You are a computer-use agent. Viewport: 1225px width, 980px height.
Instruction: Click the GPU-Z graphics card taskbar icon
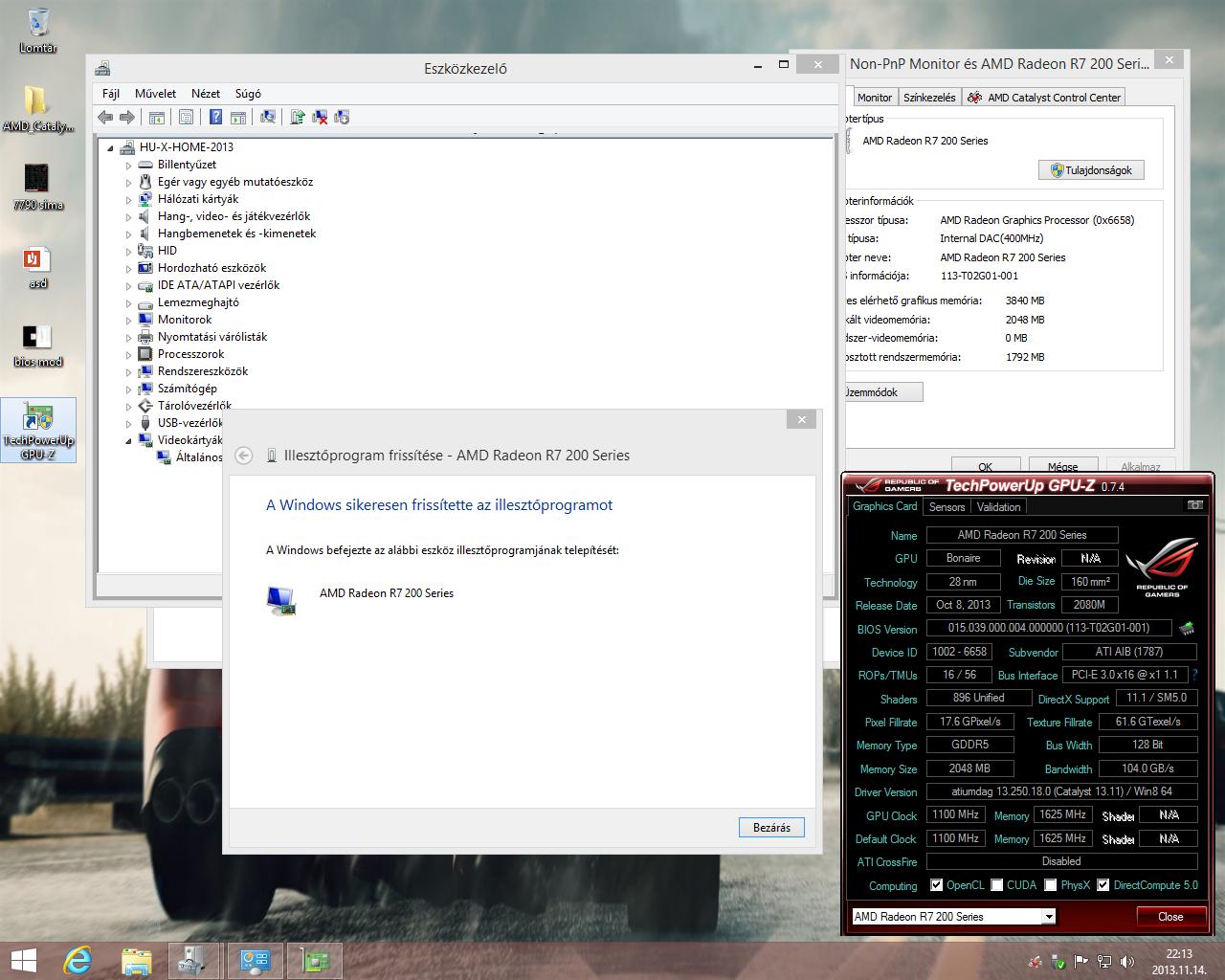coord(314,961)
